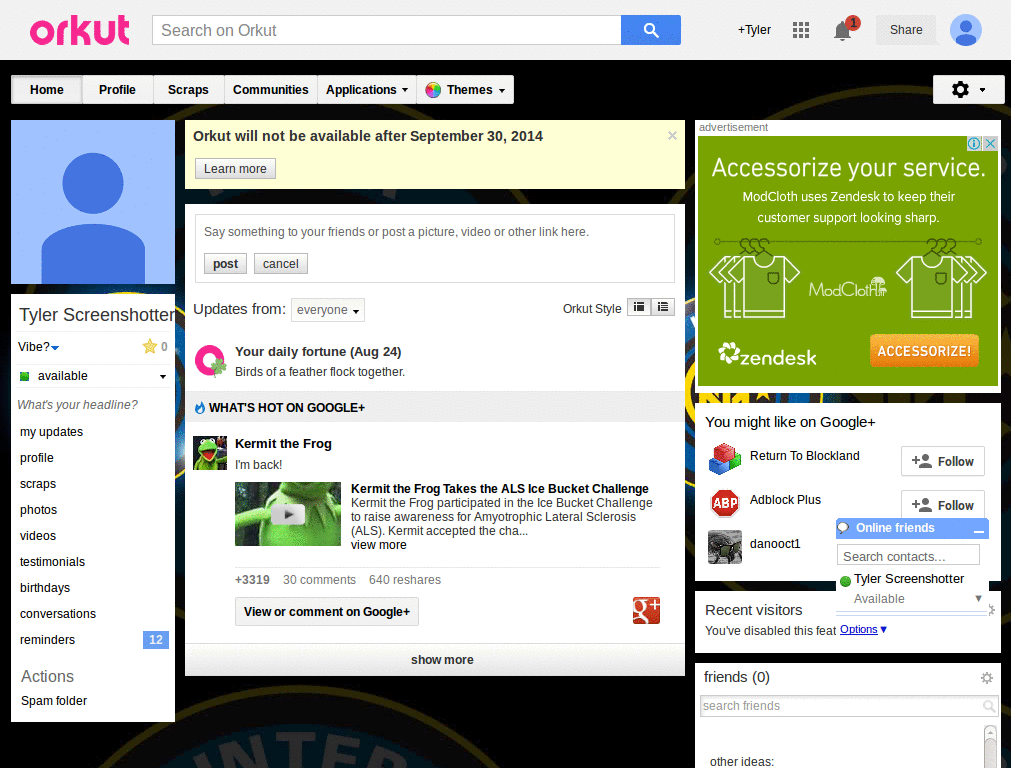1024x768 pixels.
Task: Click the friends list scrollbar
Action: coord(990,746)
